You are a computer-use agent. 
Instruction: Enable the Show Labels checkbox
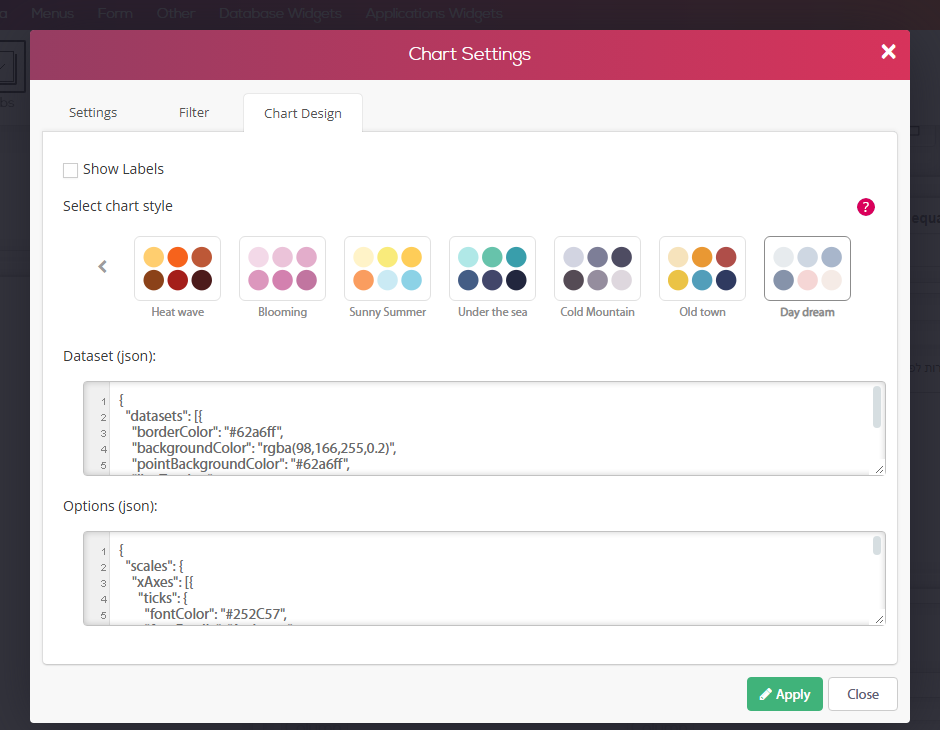pyautogui.click(x=71, y=170)
